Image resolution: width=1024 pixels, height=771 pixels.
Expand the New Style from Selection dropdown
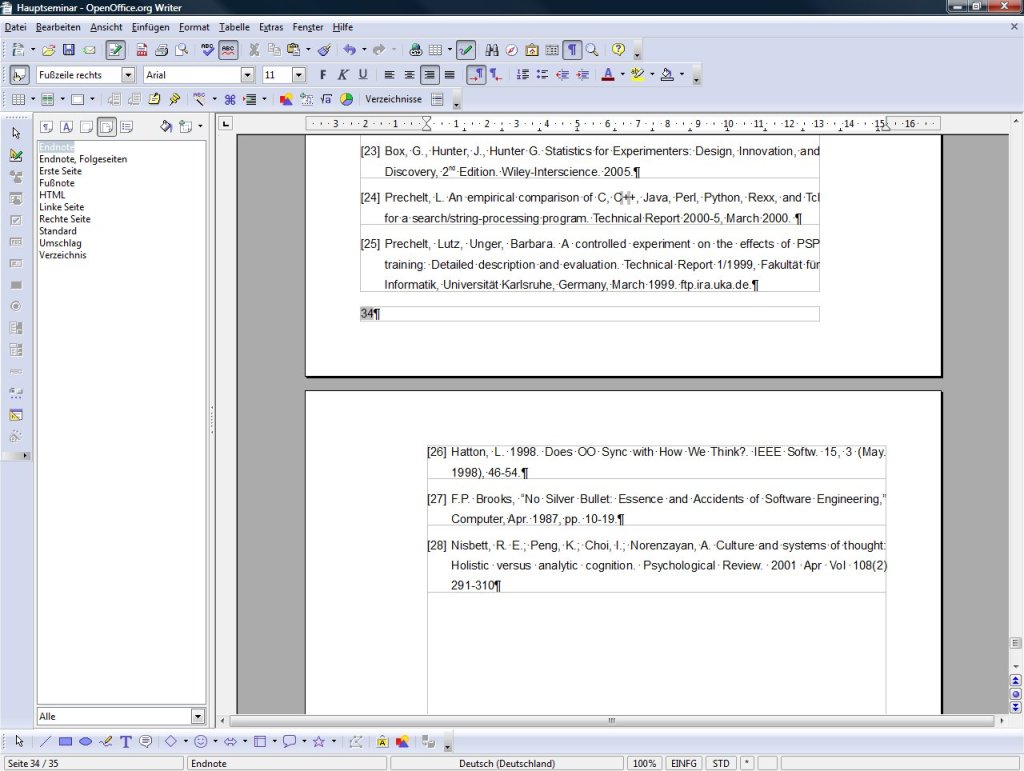[x=200, y=127]
